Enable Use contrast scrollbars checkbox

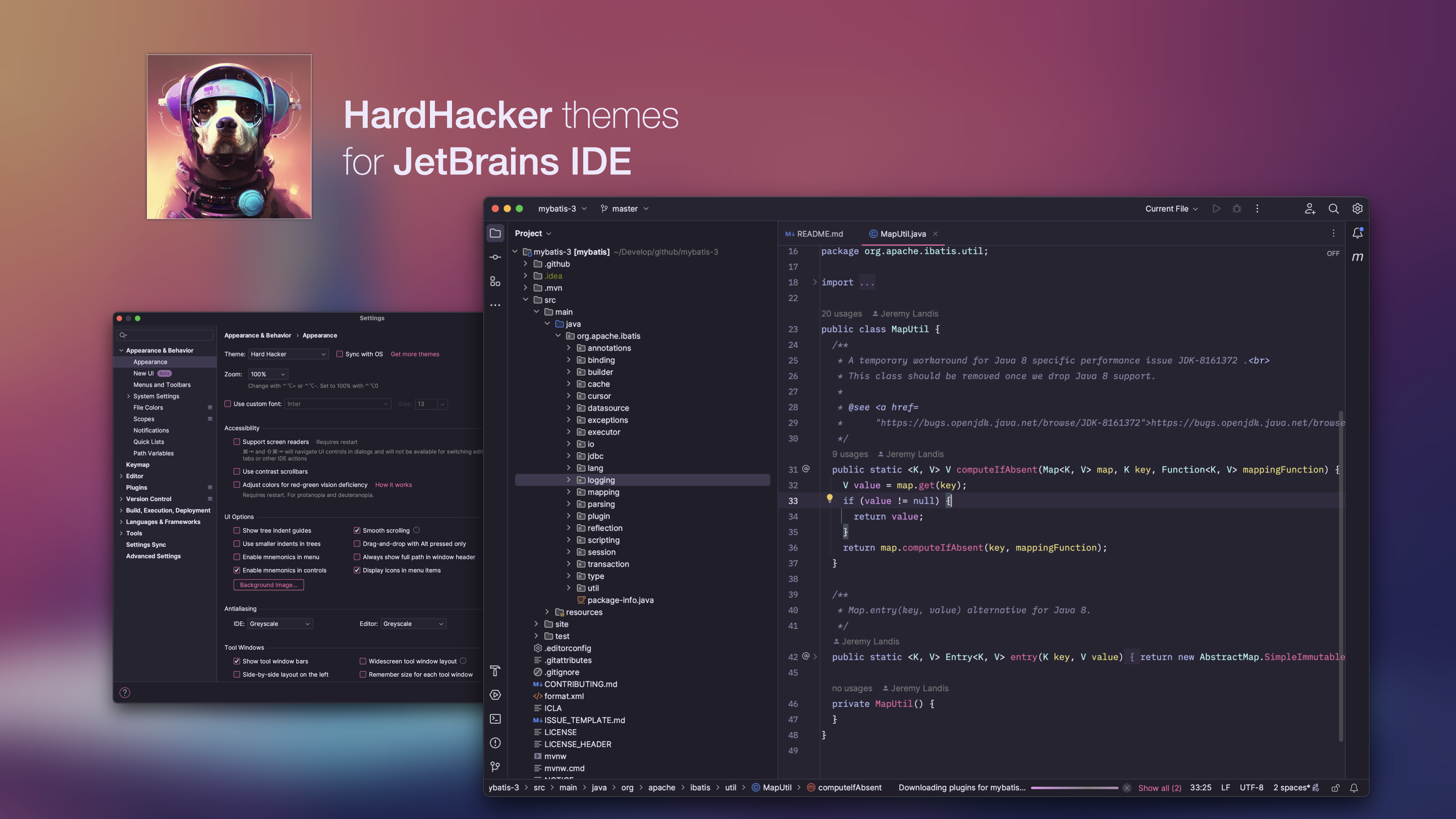[x=237, y=471]
